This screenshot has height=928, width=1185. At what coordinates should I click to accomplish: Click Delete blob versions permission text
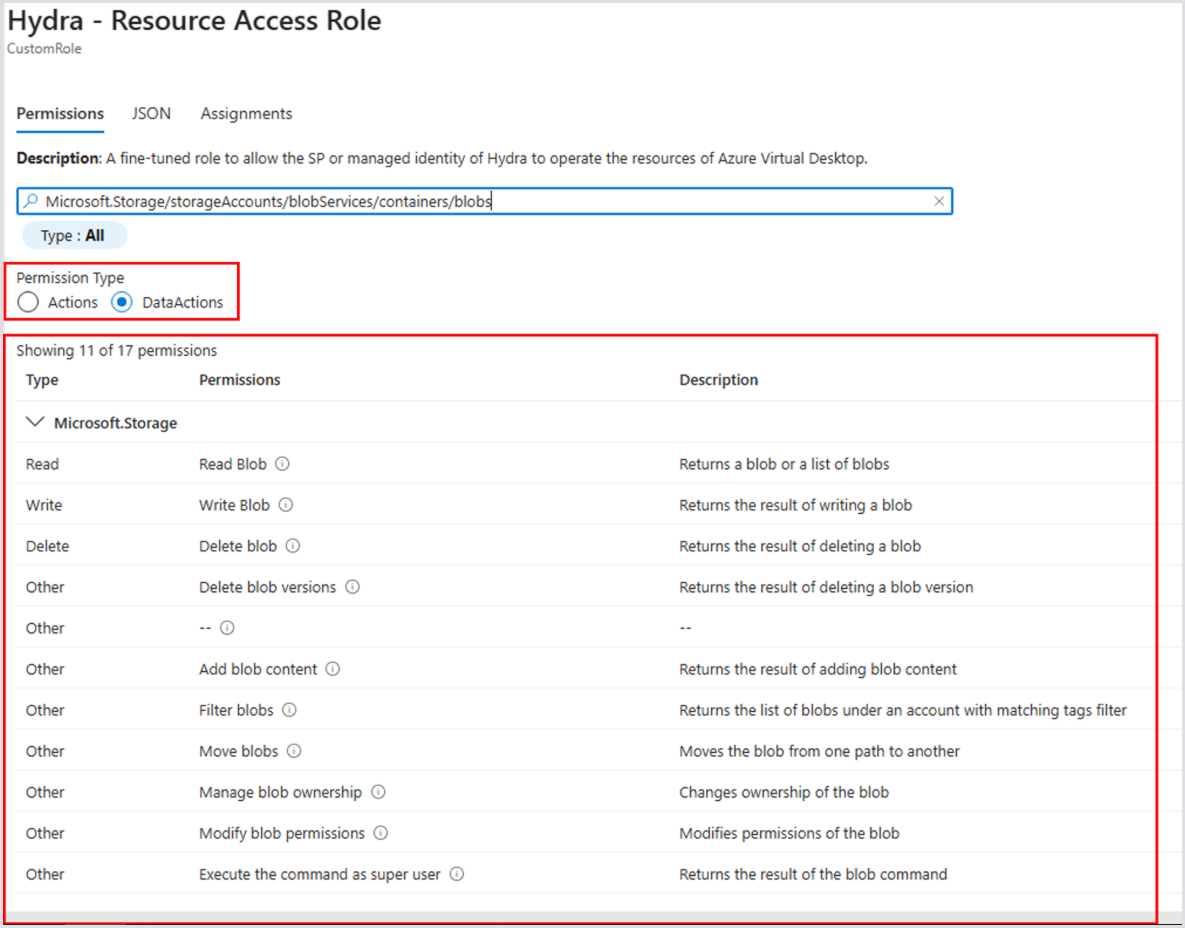coord(268,587)
